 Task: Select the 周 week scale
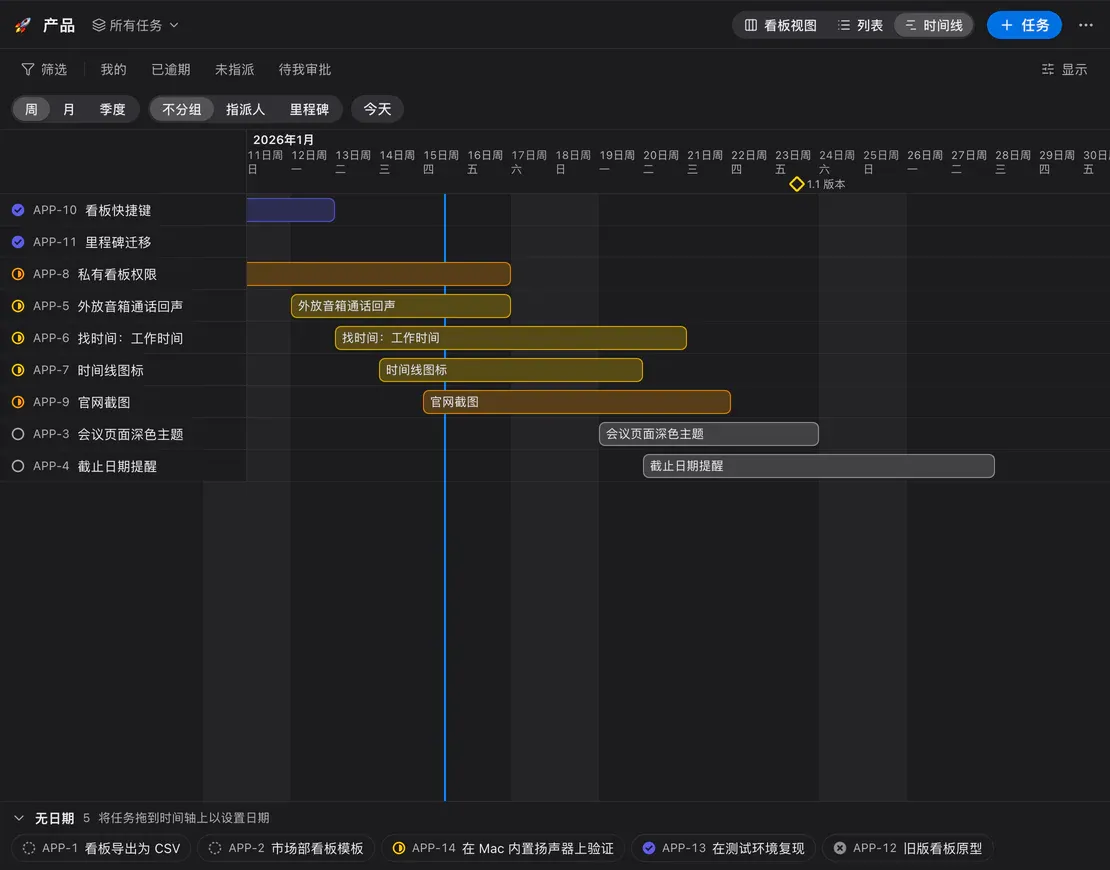31,109
